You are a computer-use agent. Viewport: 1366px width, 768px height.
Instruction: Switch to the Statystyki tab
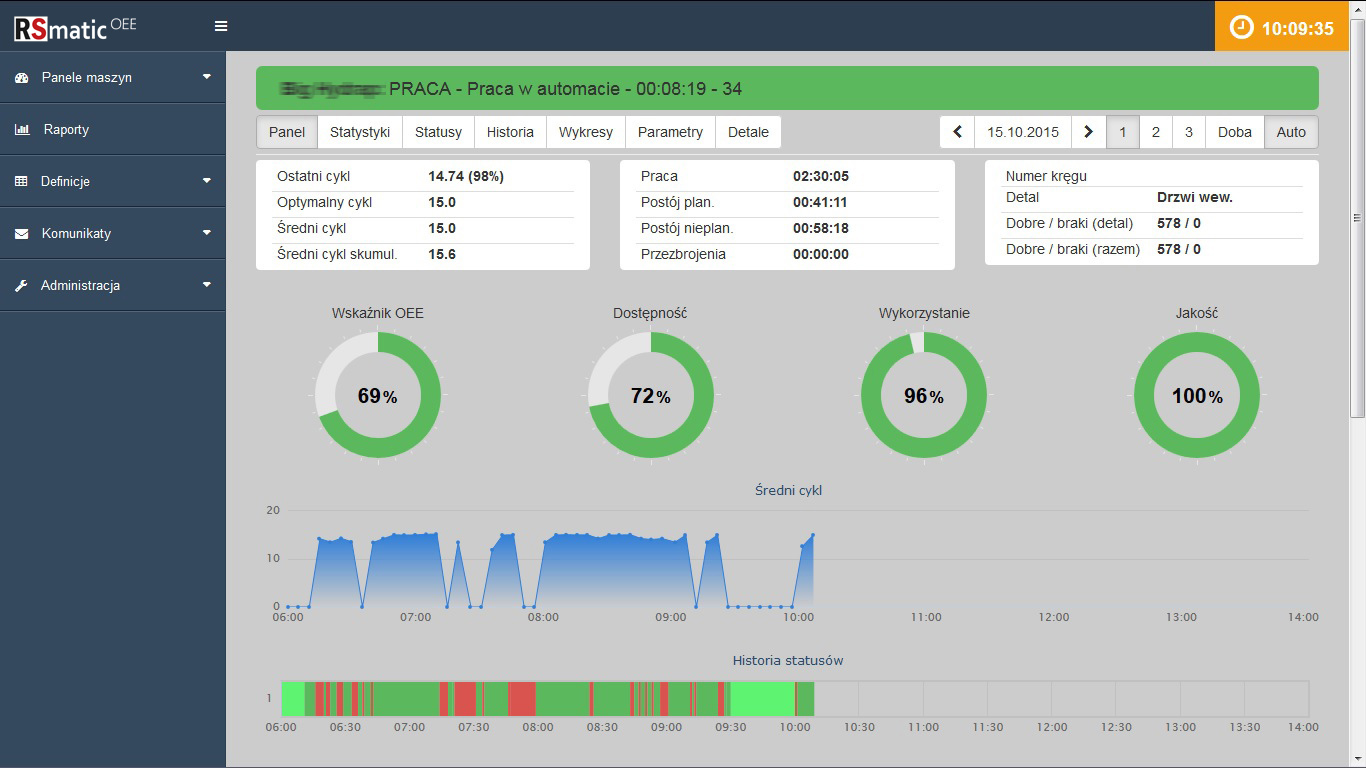tap(360, 132)
